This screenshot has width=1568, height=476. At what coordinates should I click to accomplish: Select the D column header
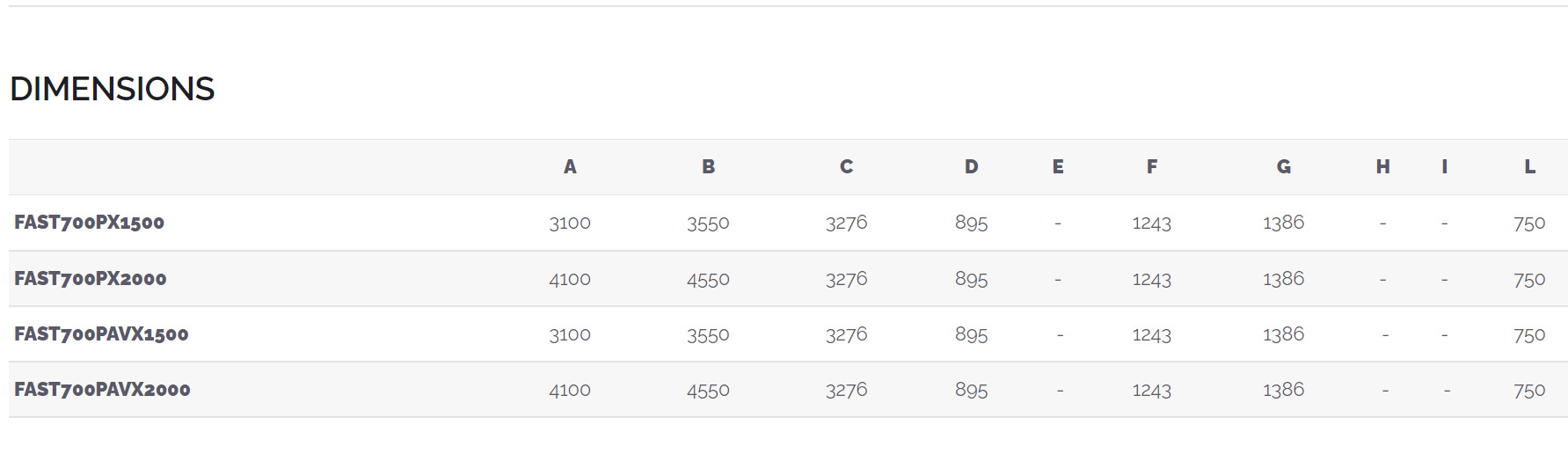971,167
